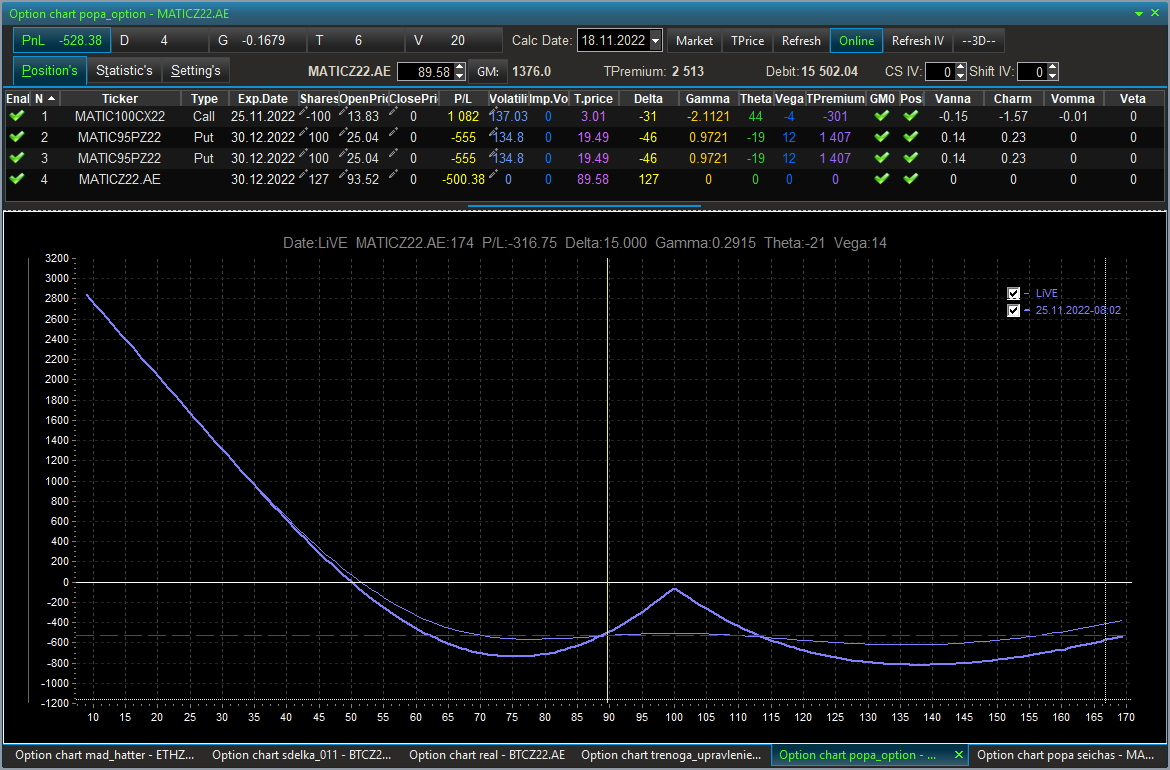
Task: Open the Calc Date dropdown
Action: pyautogui.click(x=655, y=40)
